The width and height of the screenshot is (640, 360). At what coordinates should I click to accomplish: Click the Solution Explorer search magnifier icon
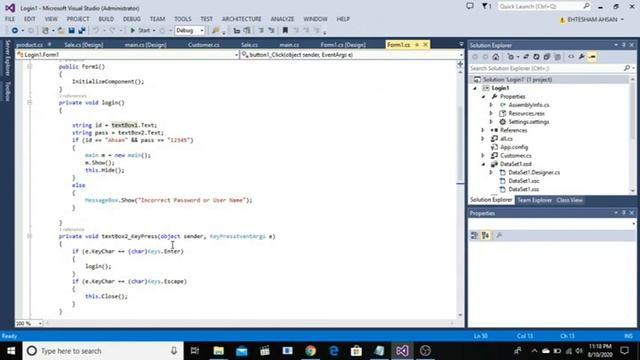pyautogui.click(x=627, y=69)
